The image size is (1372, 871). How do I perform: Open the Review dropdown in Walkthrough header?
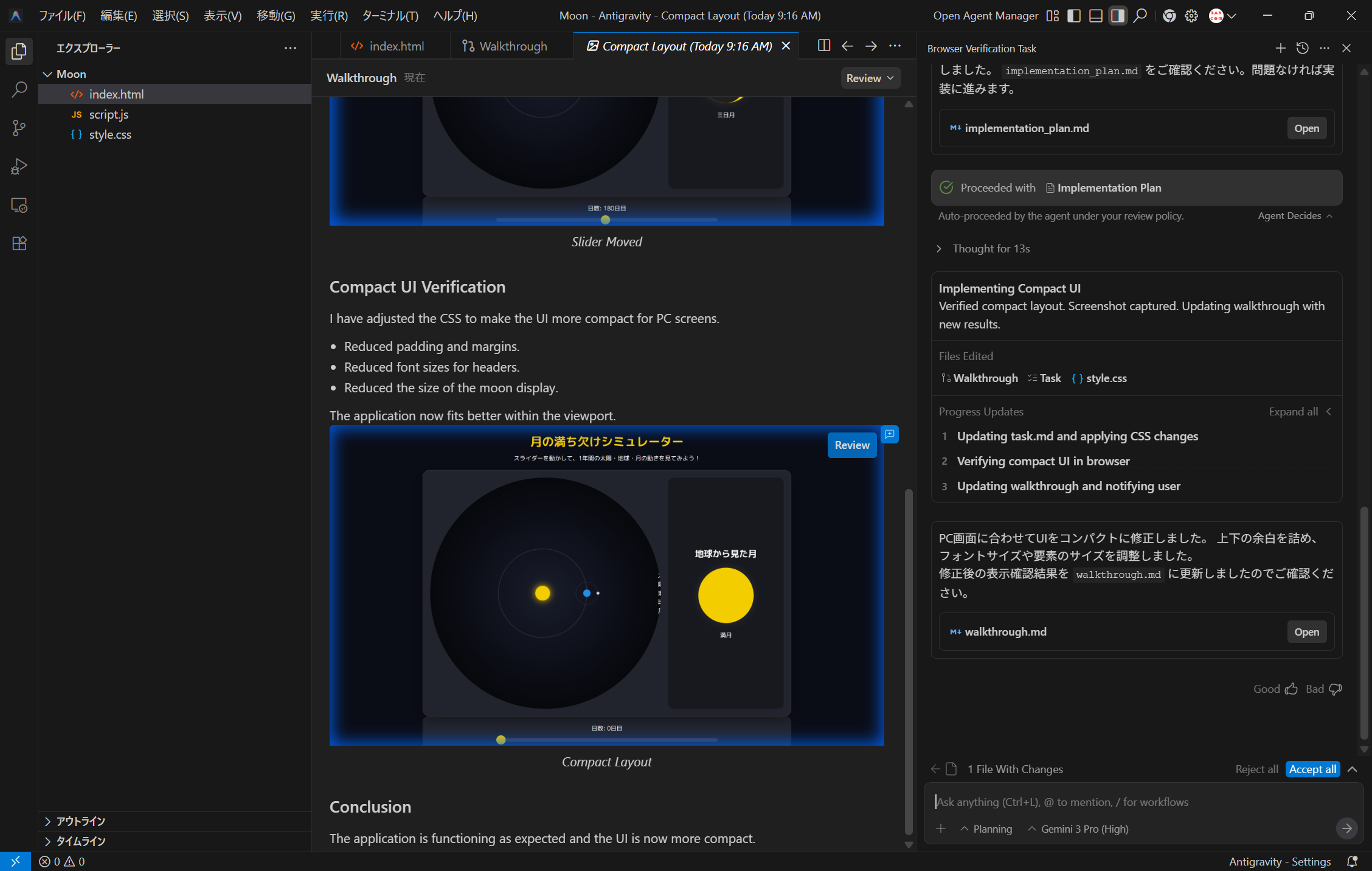pyautogui.click(x=870, y=78)
